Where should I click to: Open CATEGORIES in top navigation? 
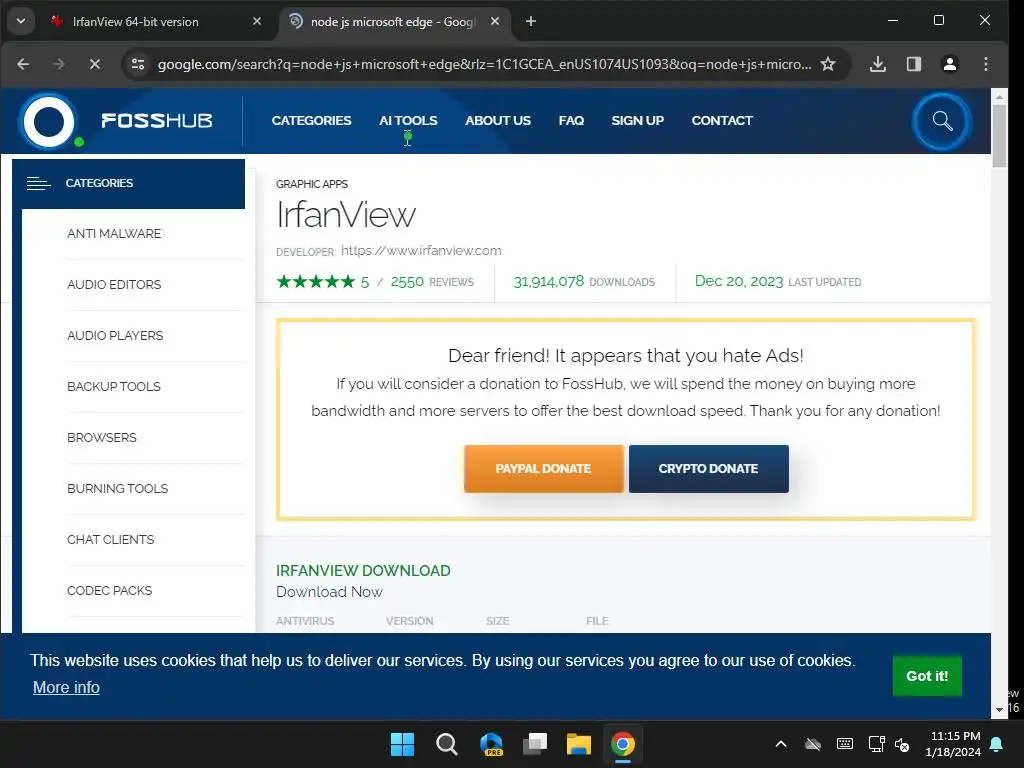pyautogui.click(x=312, y=121)
